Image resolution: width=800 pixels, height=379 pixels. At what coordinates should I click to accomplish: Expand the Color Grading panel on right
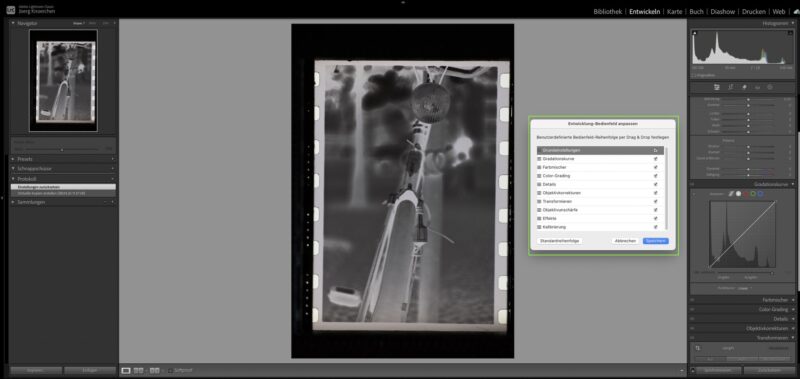792,309
